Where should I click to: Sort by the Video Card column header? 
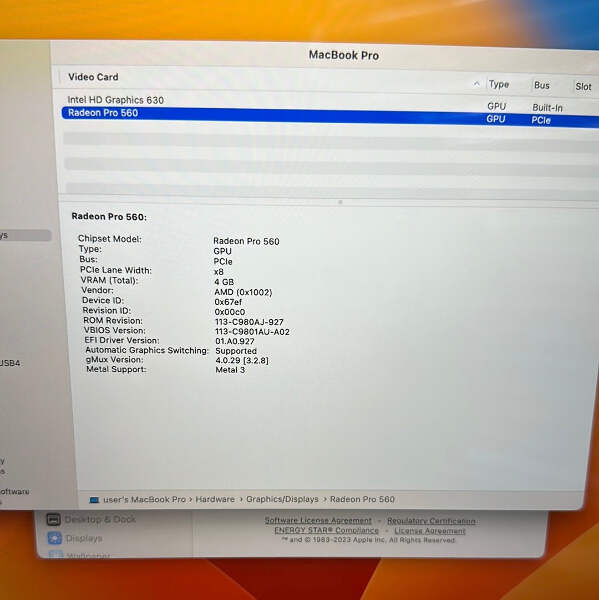click(x=93, y=77)
